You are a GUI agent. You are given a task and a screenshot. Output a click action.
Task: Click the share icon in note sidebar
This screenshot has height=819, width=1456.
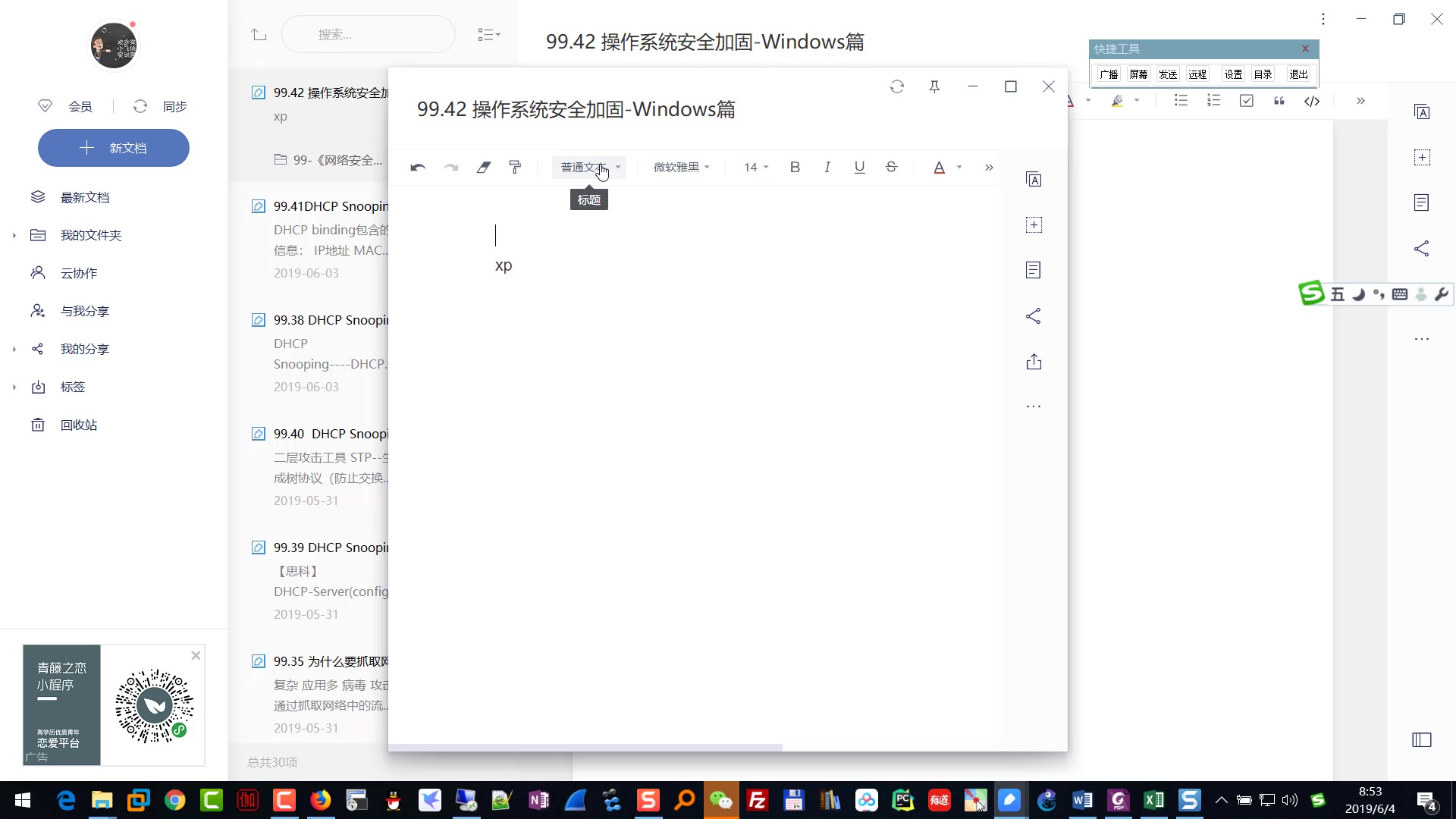[x=1033, y=316]
